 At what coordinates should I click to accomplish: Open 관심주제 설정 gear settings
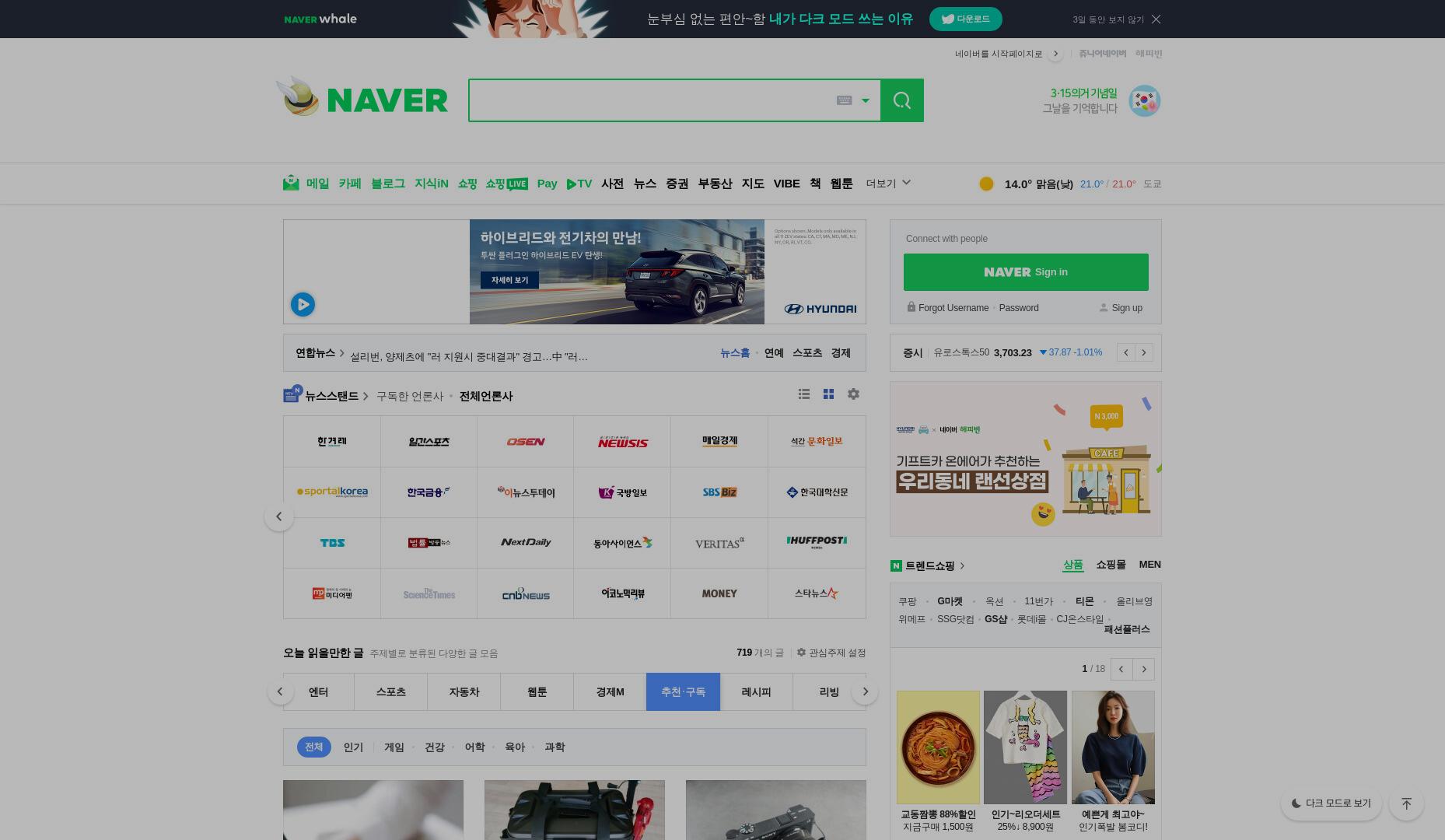pyautogui.click(x=831, y=653)
